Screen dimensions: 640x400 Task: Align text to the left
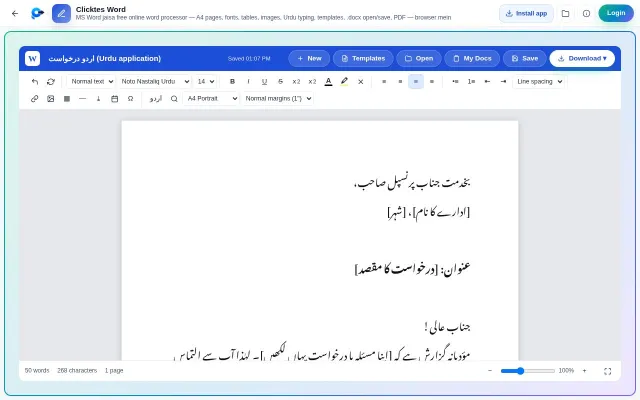coord(384,82)
